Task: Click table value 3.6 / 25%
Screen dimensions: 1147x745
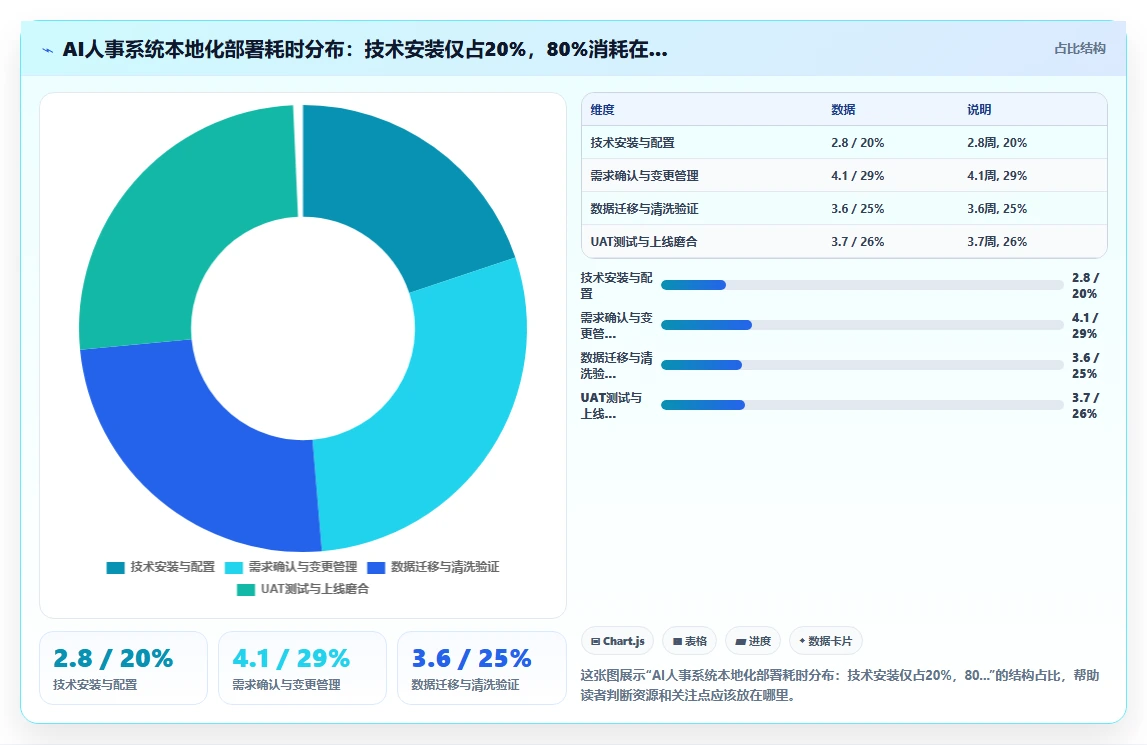Action: (857, 209)
